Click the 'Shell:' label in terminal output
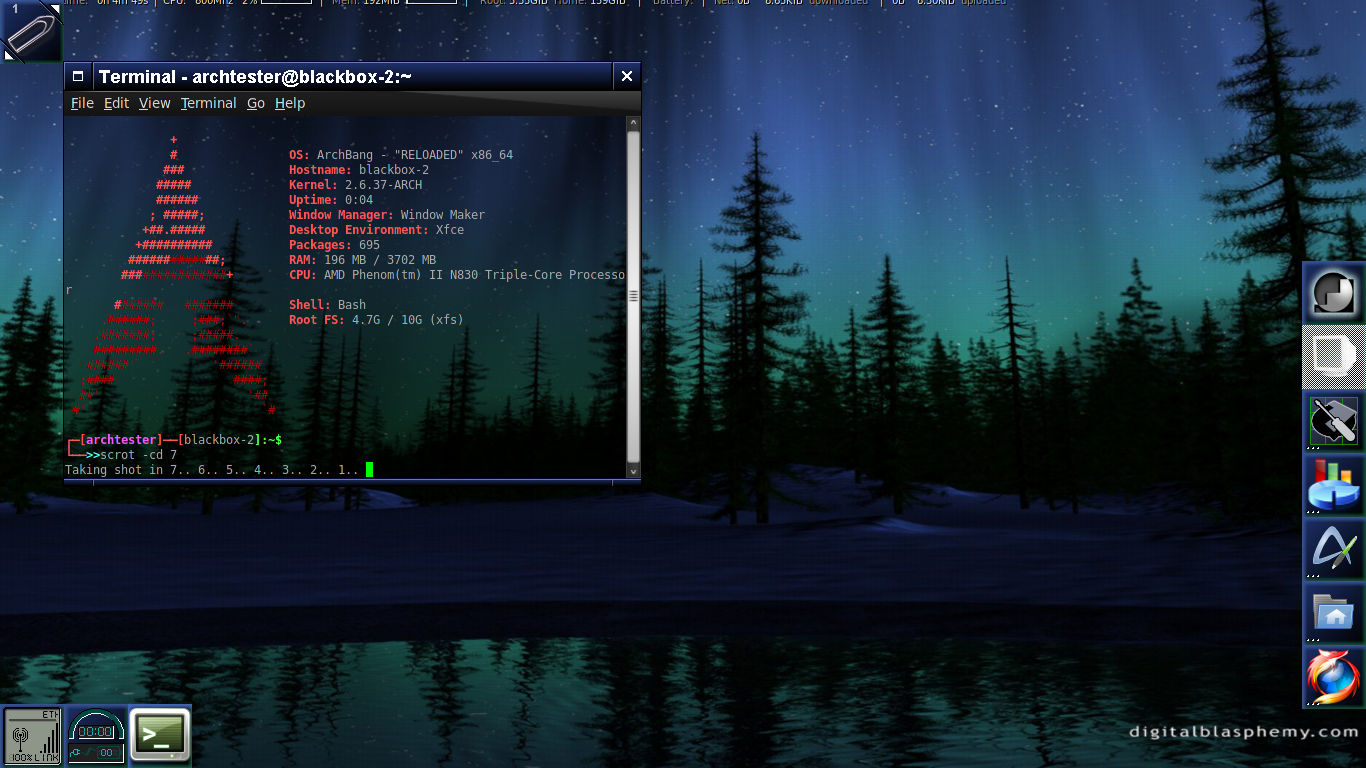Screen dimensions: 1366x768 pos(310,305)
